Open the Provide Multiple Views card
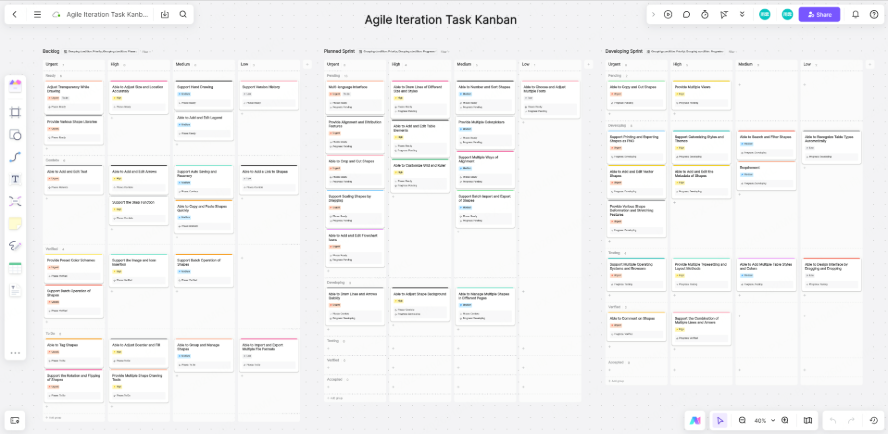The height and width of the screenshot is (434, 888). [701, 94]
